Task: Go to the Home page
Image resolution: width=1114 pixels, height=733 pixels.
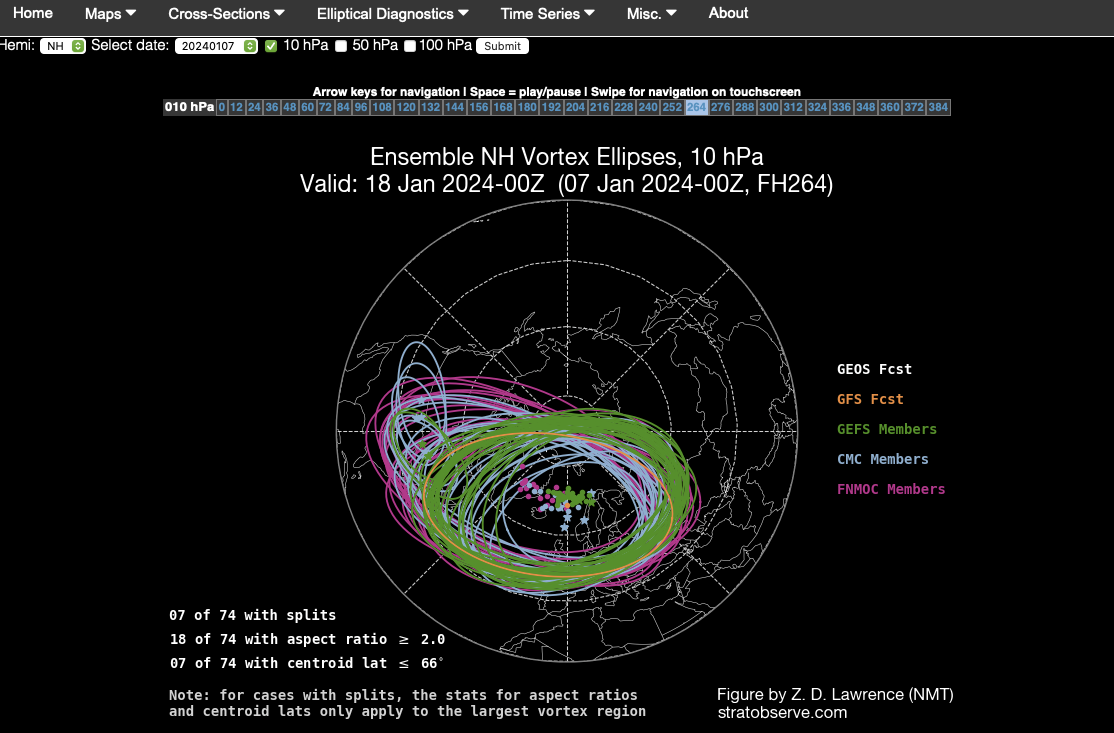Action: [x=33, y=13]
